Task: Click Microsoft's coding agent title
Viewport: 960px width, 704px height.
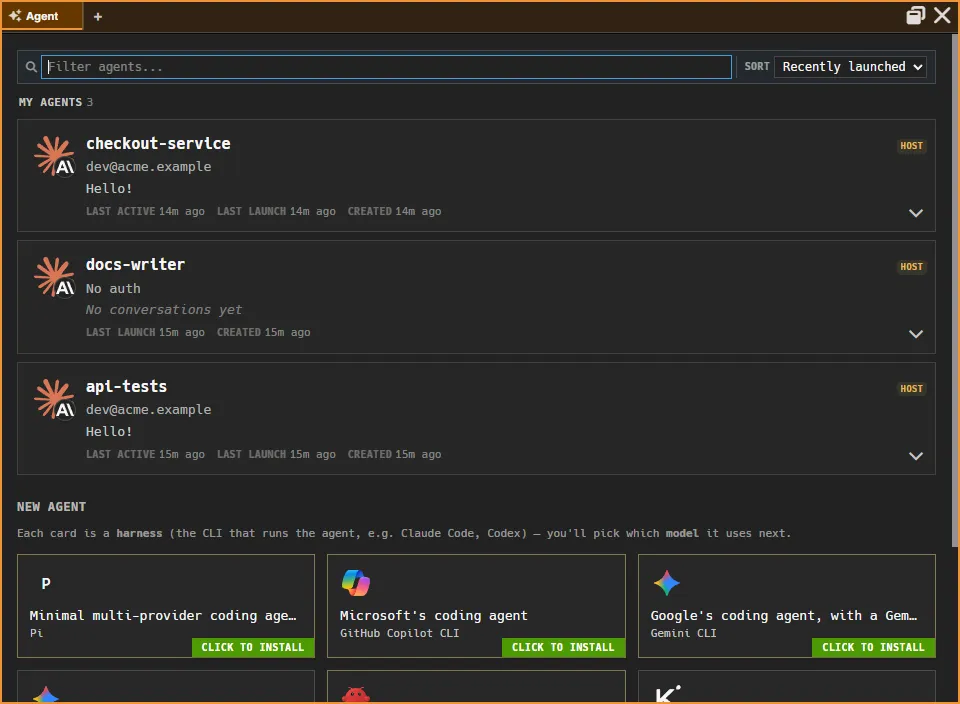Action: tap(433, 616)
